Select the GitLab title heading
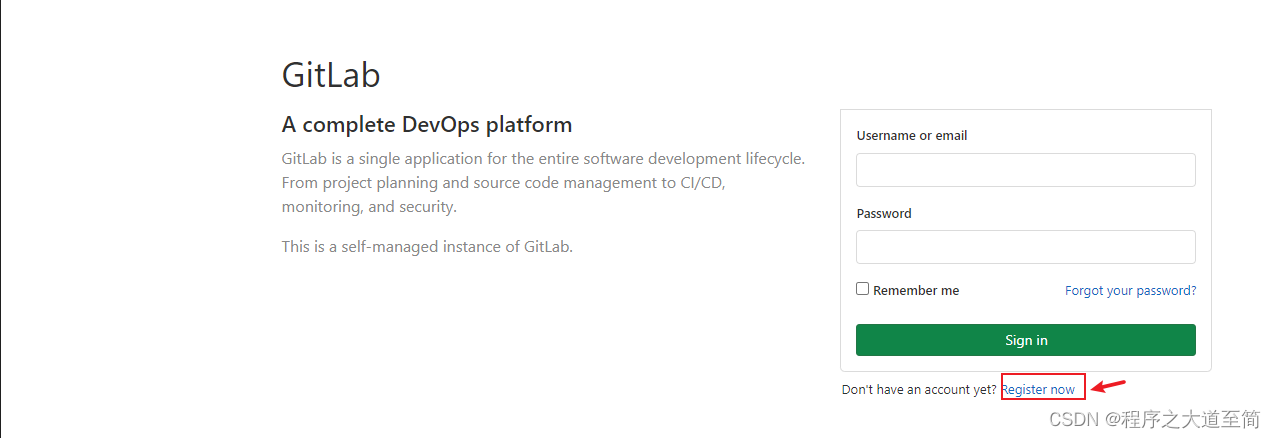The width and height of the screenshot is (1276, 438). 331,75
